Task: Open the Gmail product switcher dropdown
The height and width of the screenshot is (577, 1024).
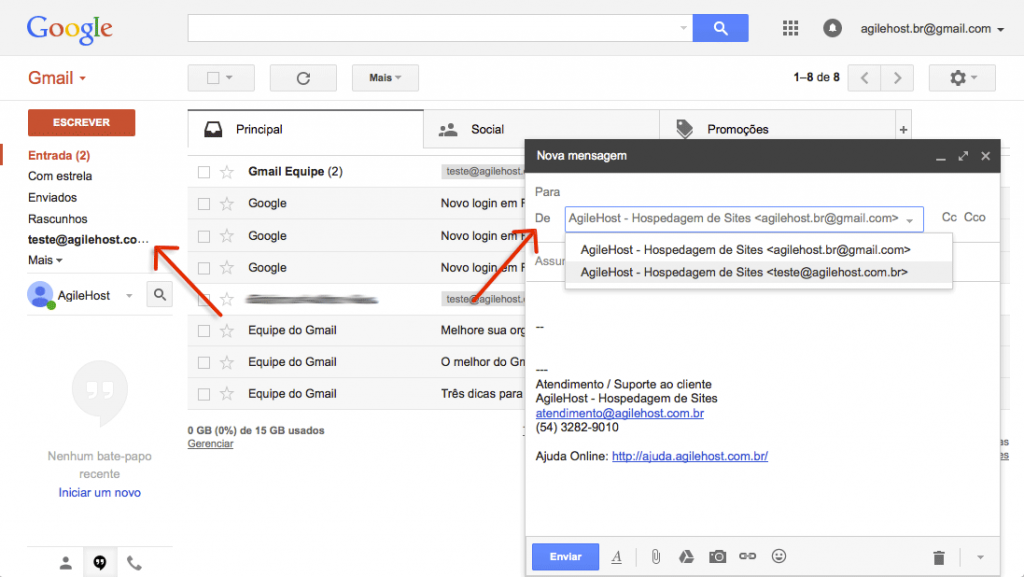Action: [57, 78]
